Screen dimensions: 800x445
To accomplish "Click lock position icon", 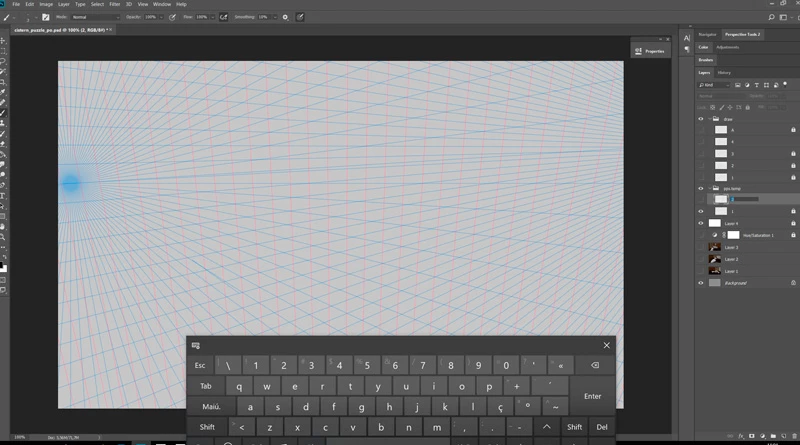I will coord(730,107).
